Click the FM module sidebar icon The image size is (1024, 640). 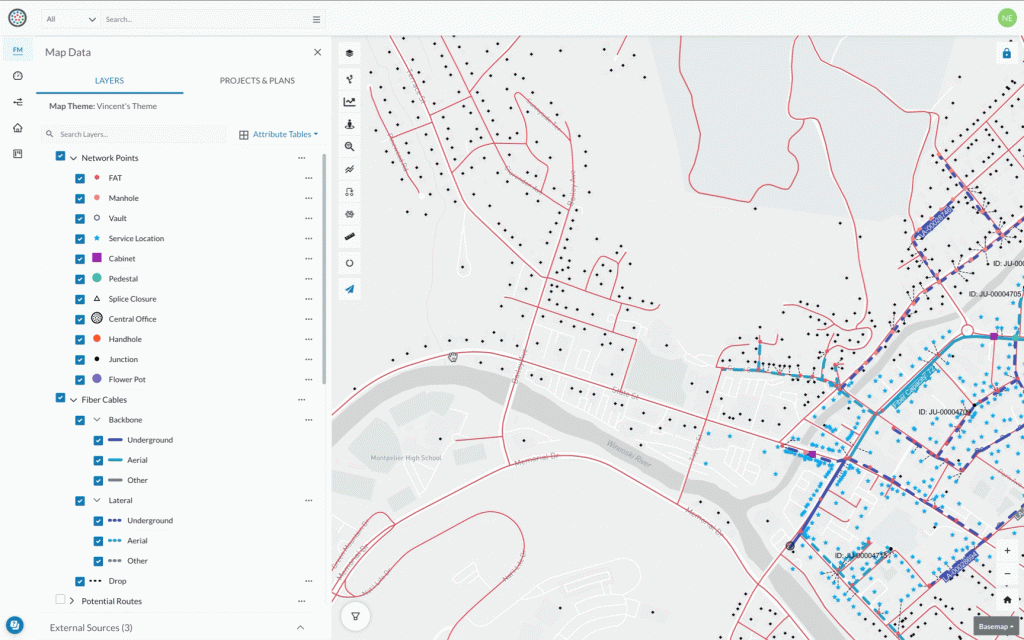18,50
